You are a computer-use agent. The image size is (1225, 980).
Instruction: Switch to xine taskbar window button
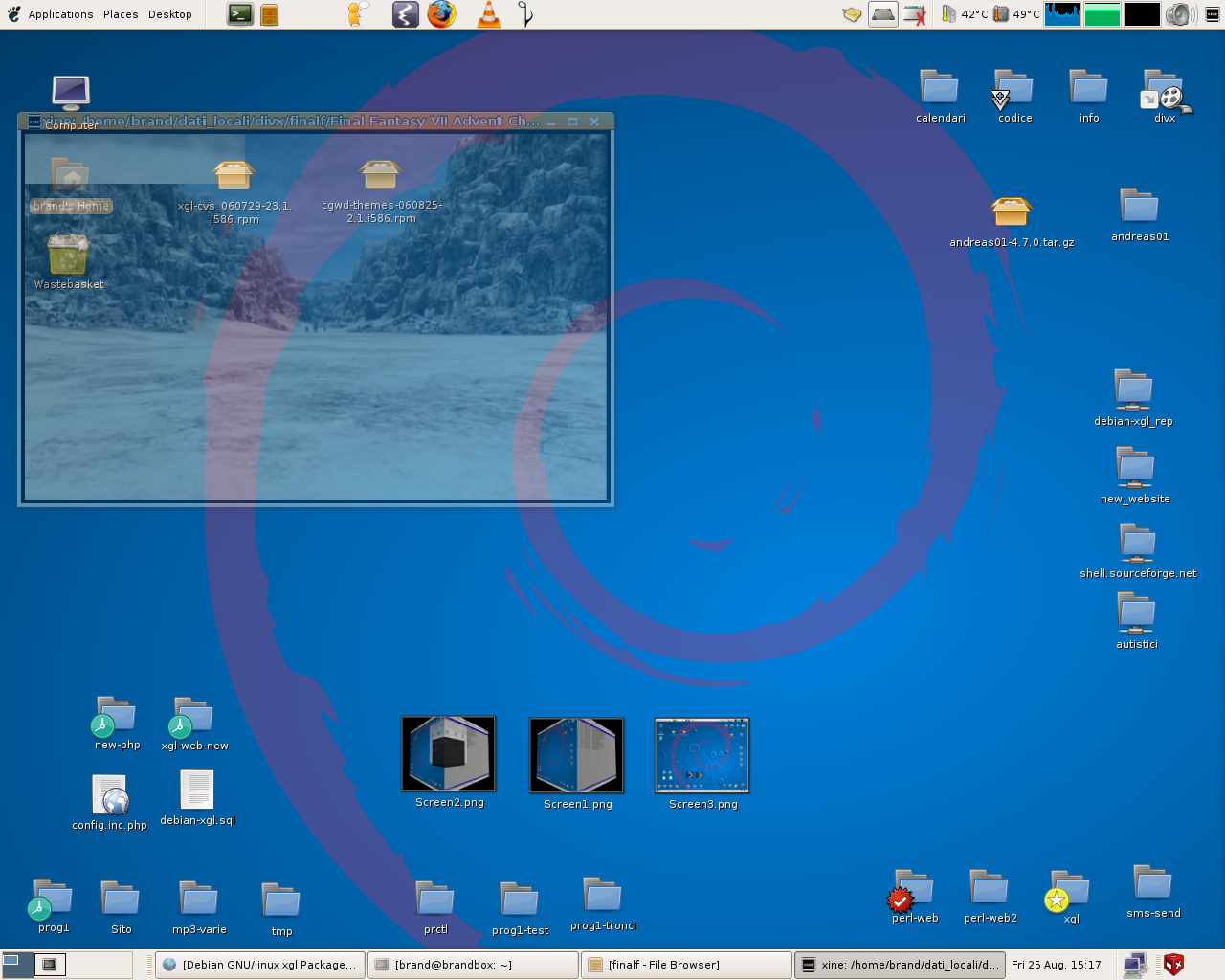(x=899, y=965)
